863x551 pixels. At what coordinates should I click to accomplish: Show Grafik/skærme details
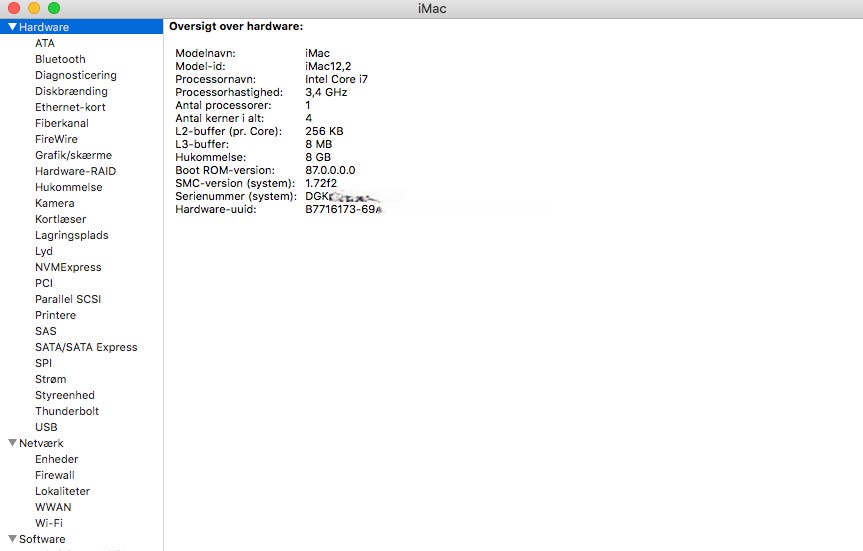click(x=73, y=155)
